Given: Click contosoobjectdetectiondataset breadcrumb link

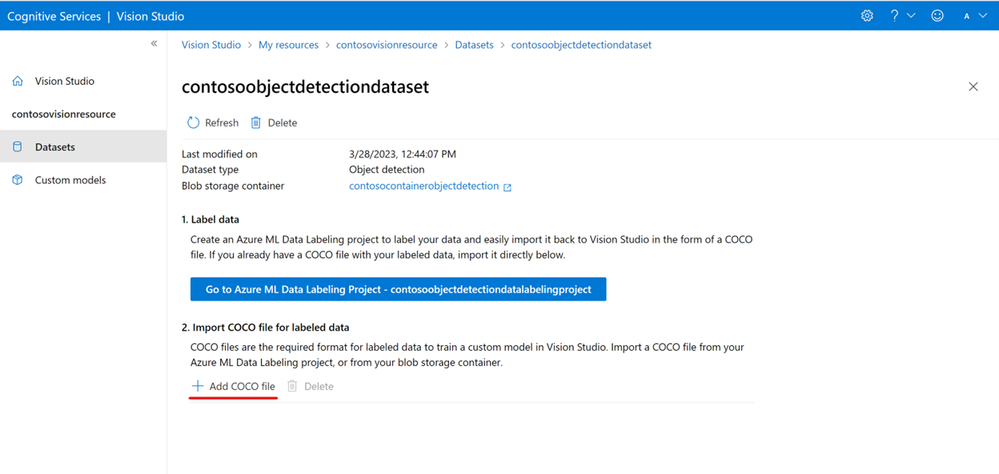Looking at the screenshot, I should click(581, 45).
